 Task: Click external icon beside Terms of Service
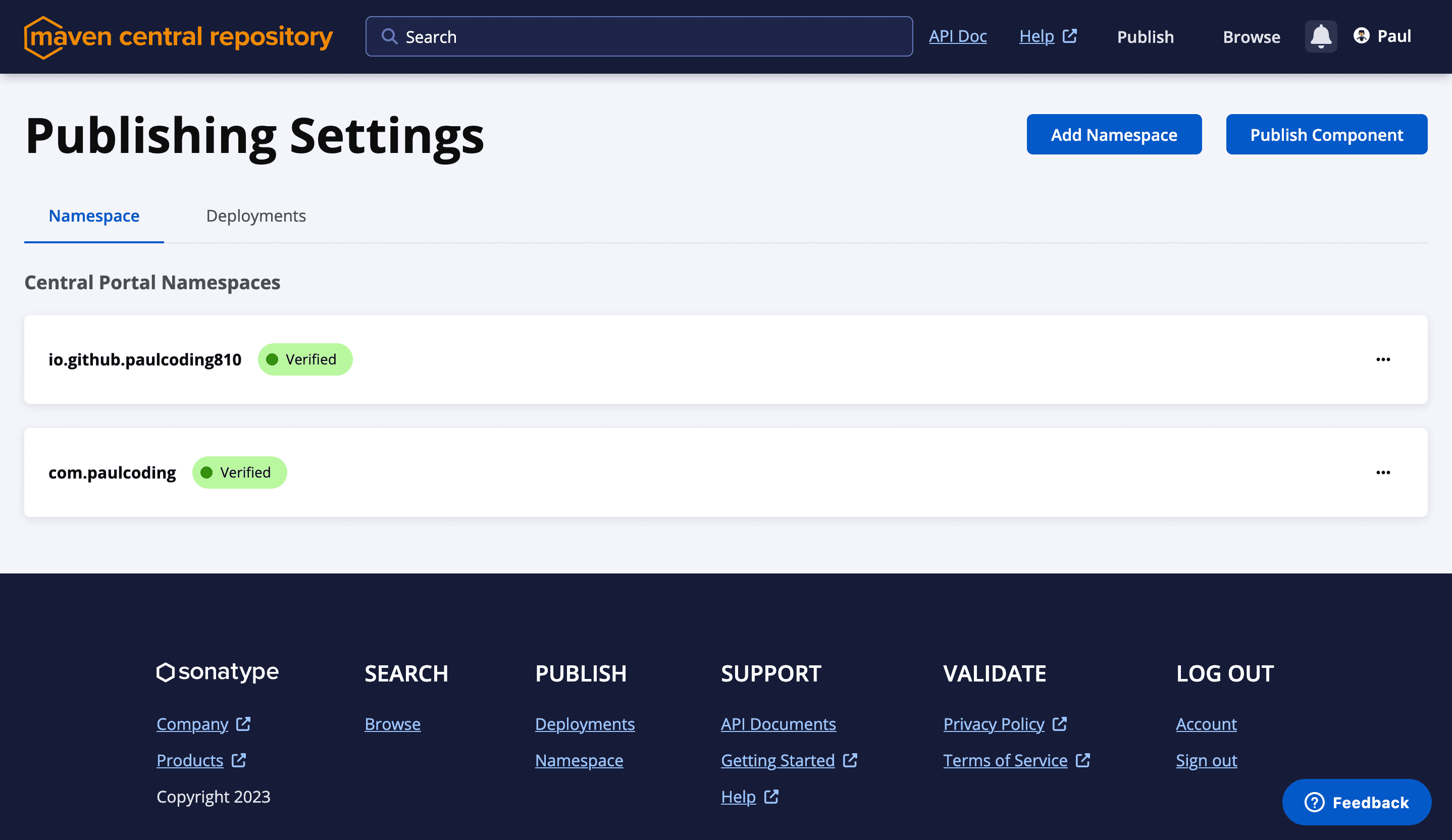1082,760
